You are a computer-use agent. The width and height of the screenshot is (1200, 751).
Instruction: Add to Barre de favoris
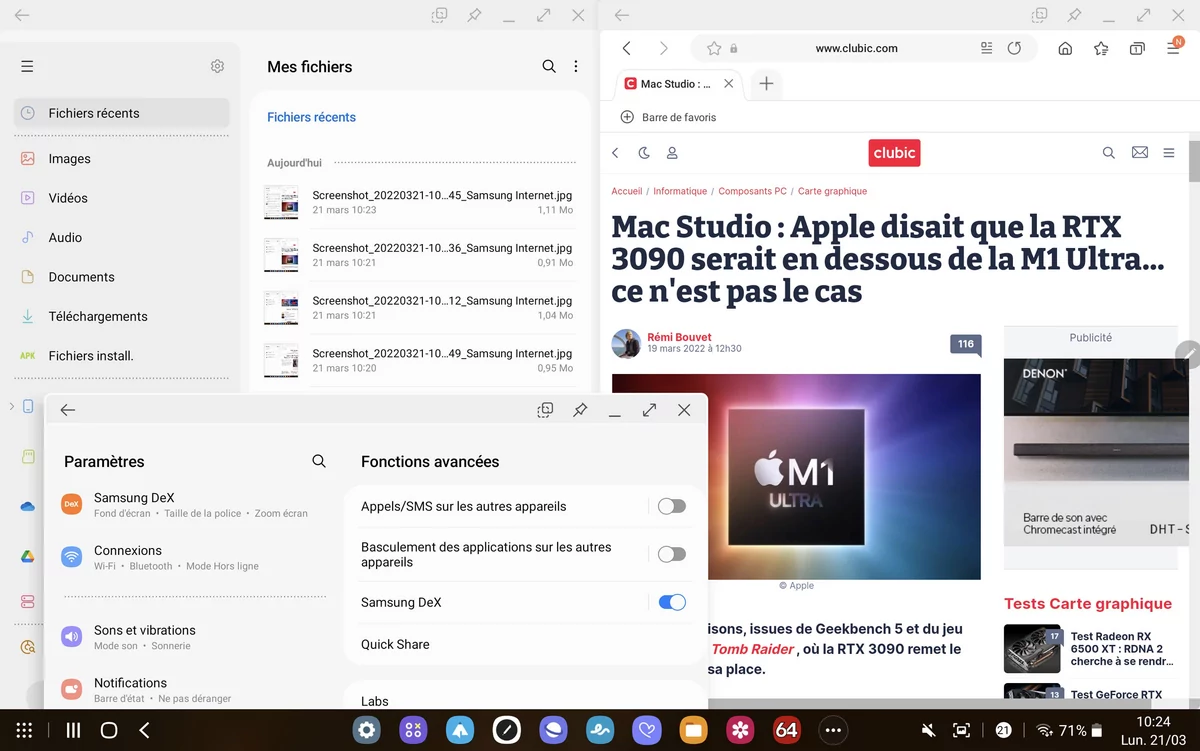click(669, 117)
